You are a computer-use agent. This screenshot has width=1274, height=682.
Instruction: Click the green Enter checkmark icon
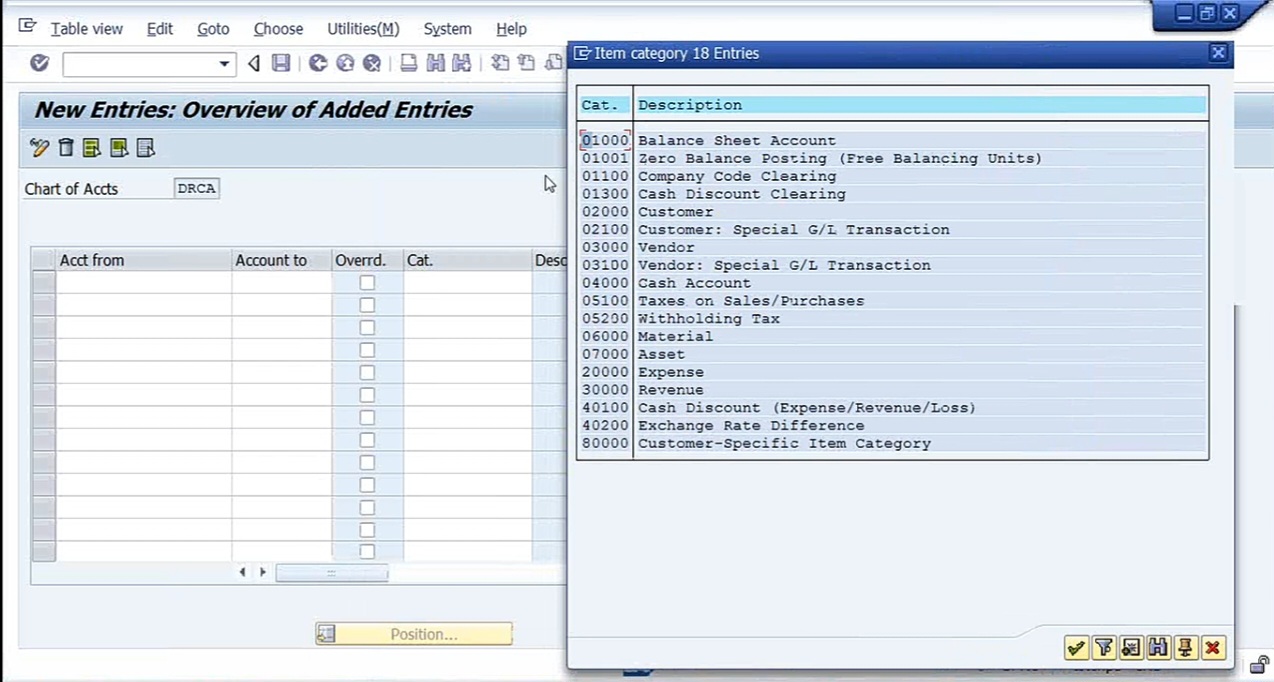[39, 63]
